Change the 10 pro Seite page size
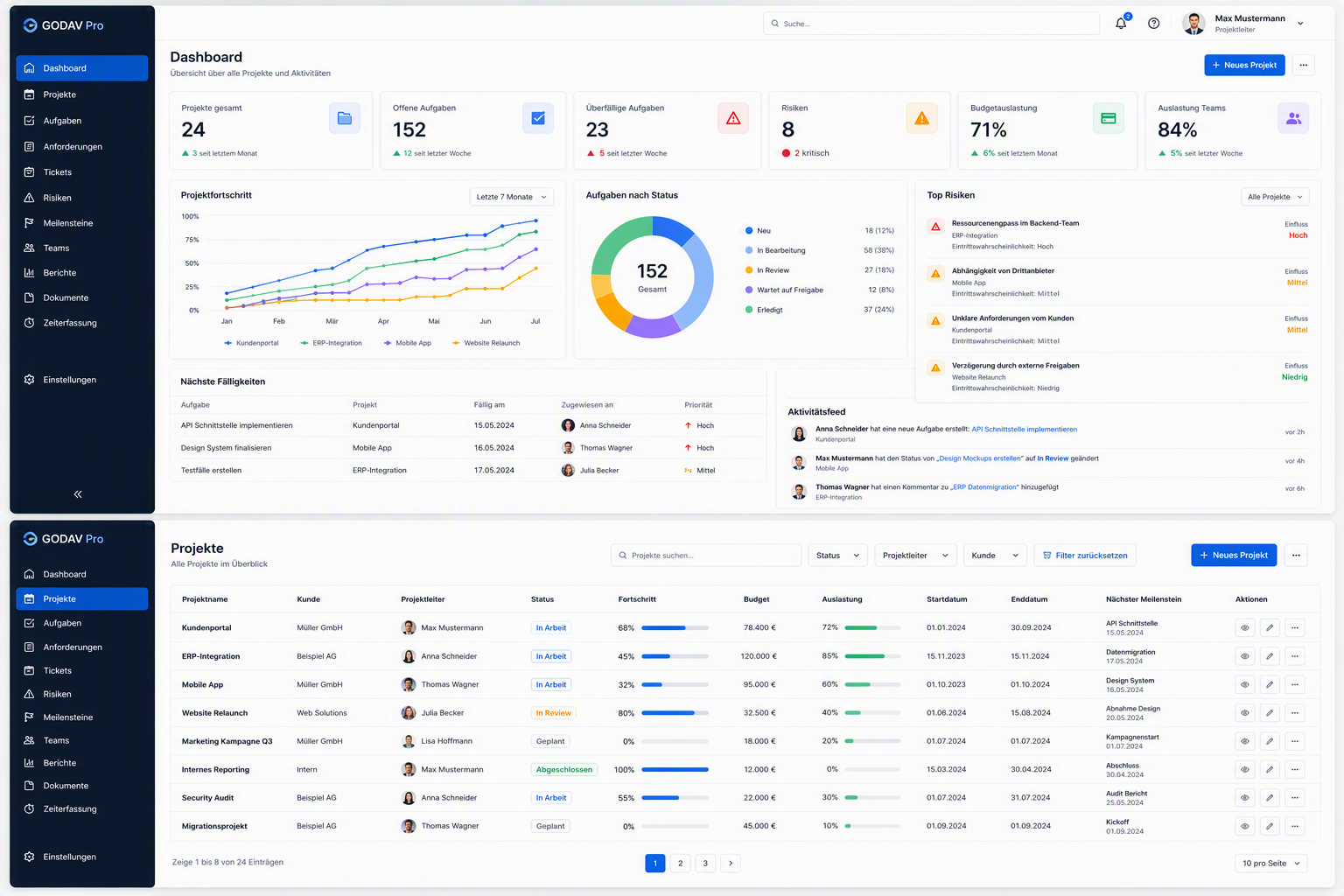The height and width of the screenshot is (896, 1344). click(1270, 864)
